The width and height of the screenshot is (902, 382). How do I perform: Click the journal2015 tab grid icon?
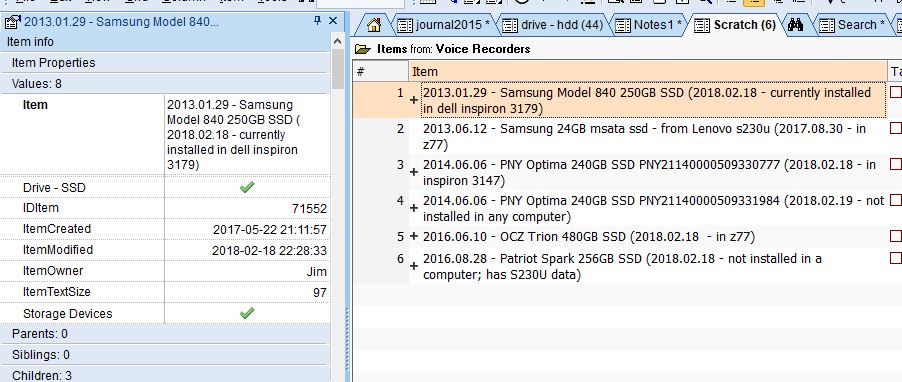pyautogui.click(x=405, y=25)
